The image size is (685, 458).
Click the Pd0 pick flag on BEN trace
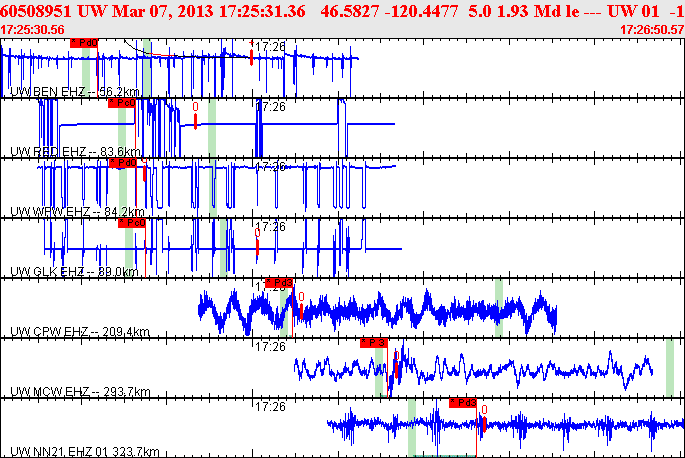click(84, 43)
